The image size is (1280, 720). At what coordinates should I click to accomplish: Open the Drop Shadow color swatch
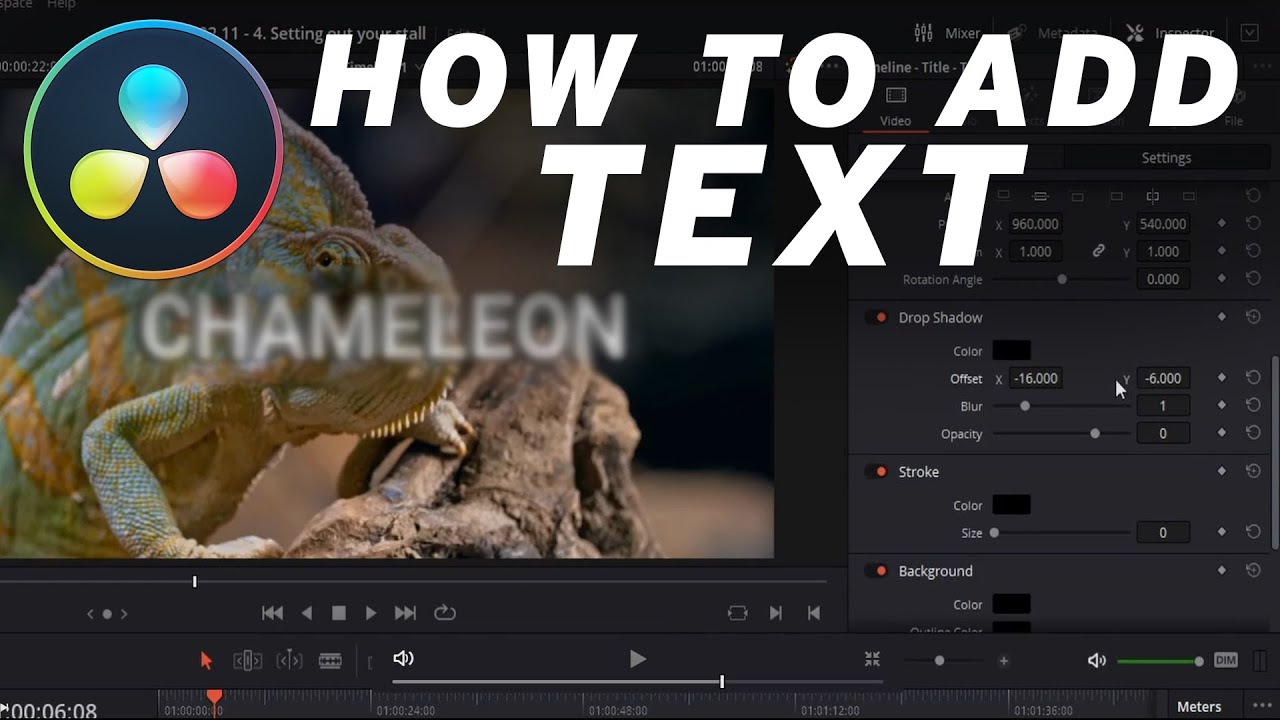pos(1011,351)
